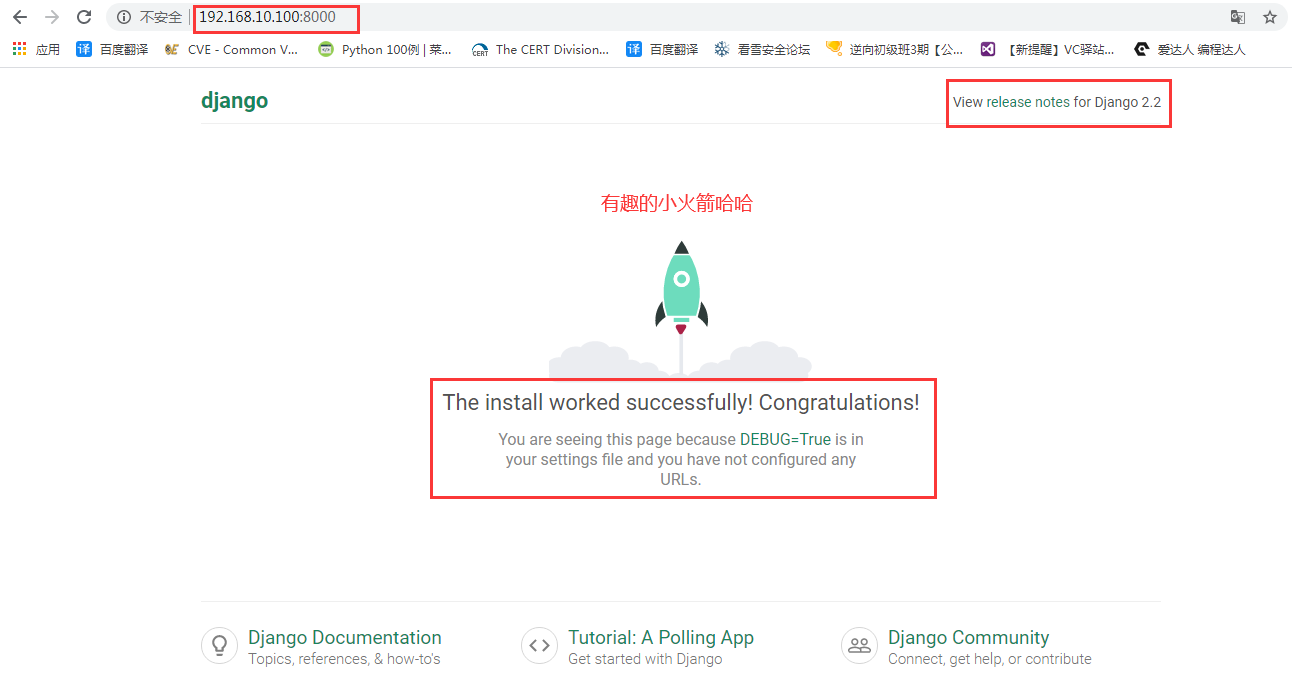Open CVE - Common V... bookmark
The height and width of the screenshot is (693, 1292).
pos(231,49)
